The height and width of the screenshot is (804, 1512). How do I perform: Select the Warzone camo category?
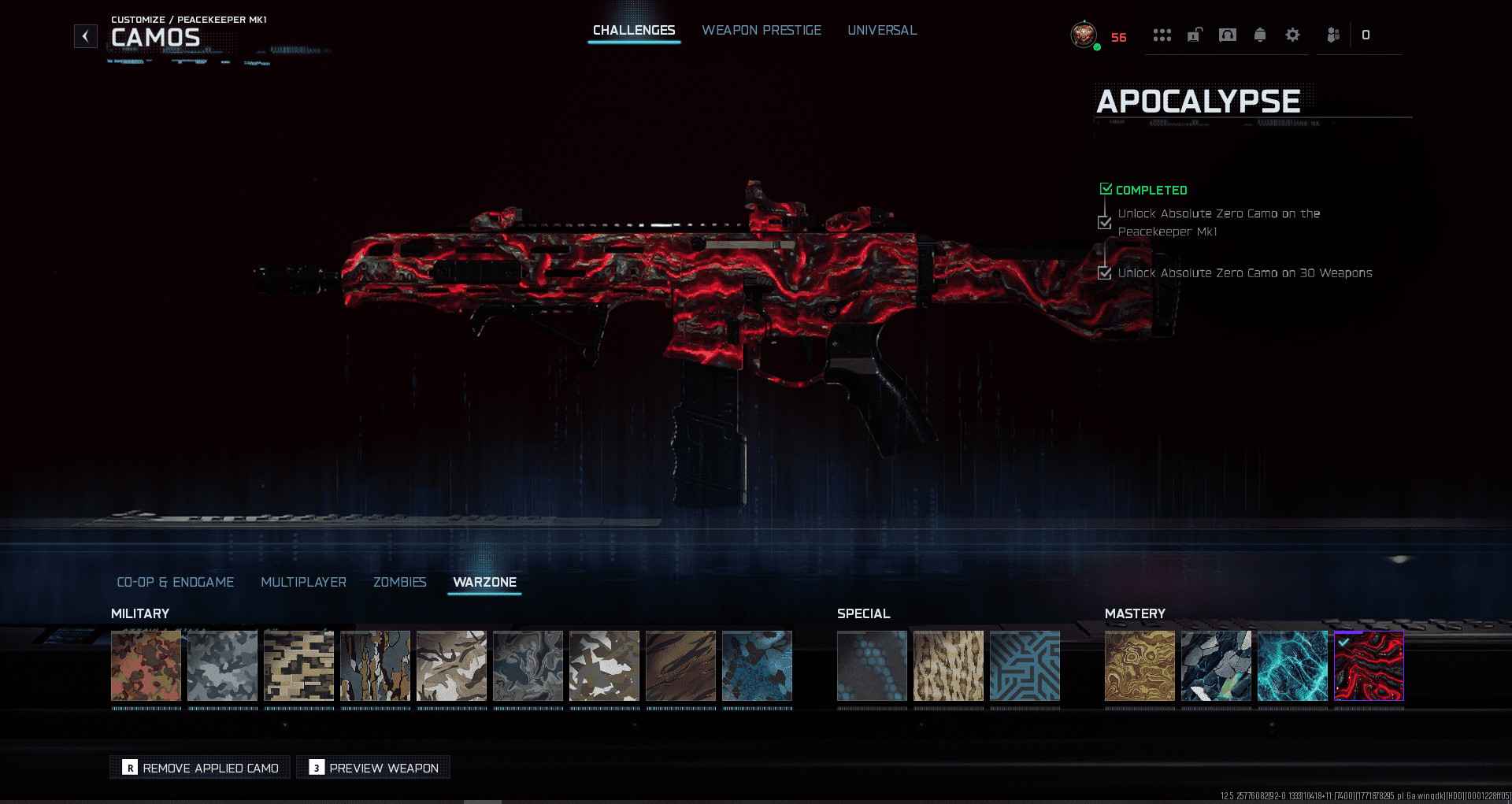[485, 583]
